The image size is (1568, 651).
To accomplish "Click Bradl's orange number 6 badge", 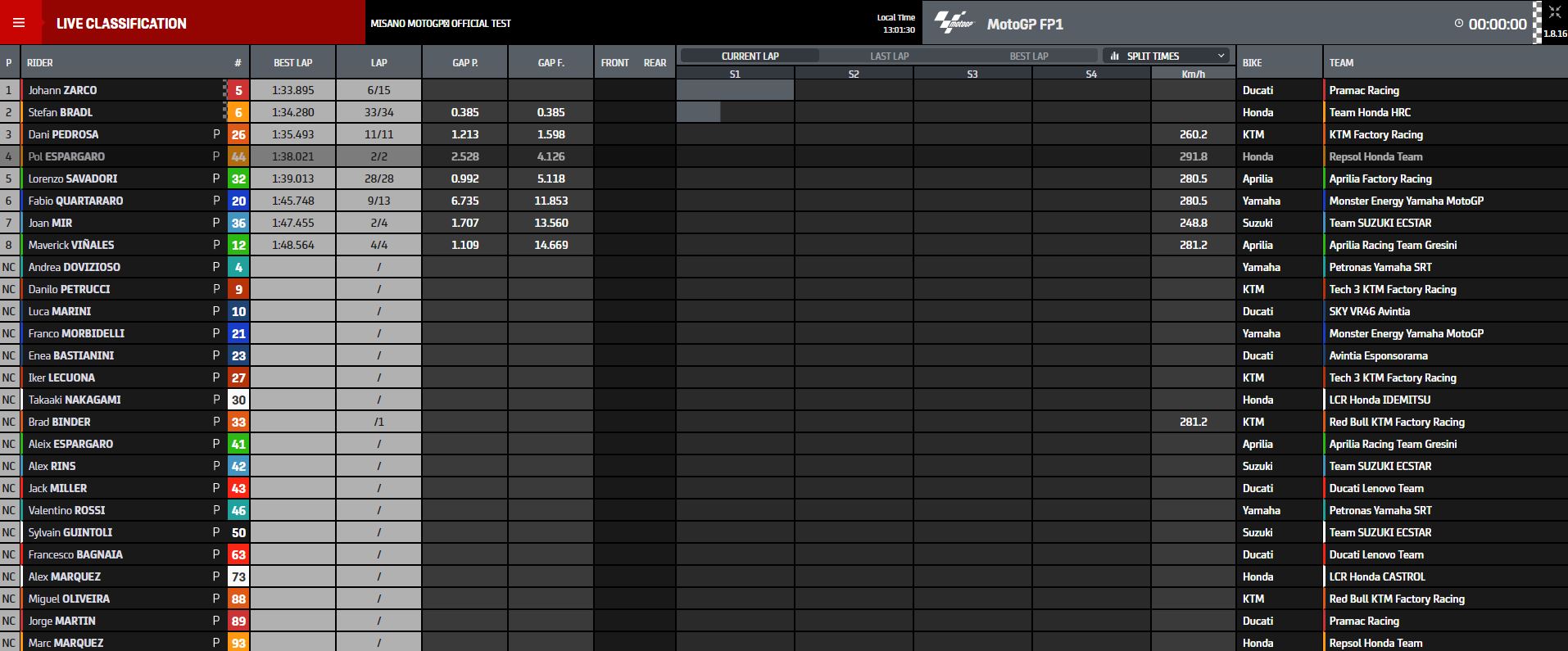I will [x=238, y=112].
